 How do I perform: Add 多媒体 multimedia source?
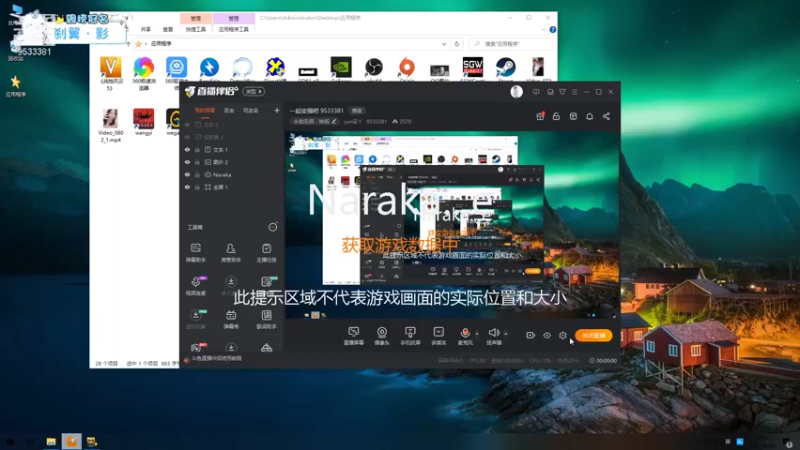click(438, 336)
